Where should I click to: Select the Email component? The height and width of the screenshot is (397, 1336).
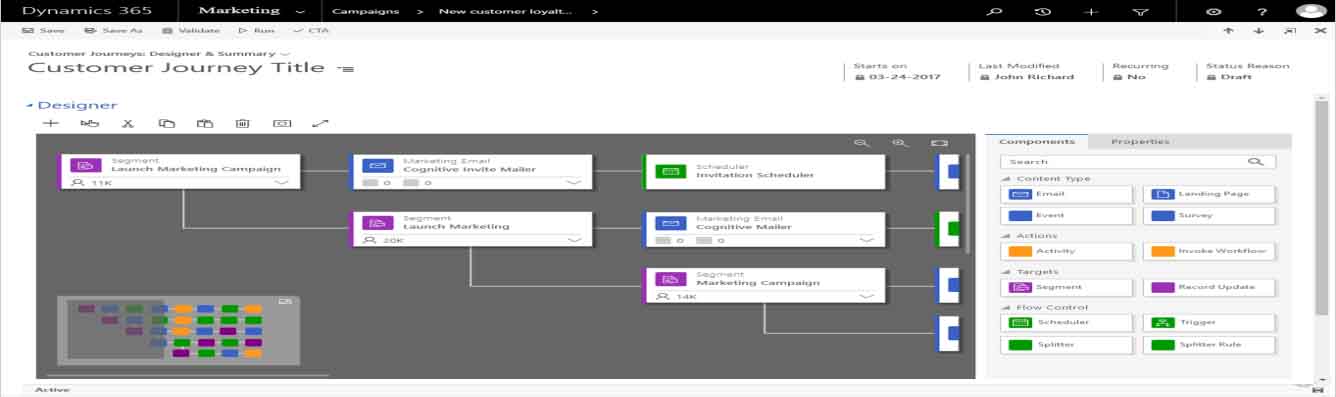tap(1067, 194)
